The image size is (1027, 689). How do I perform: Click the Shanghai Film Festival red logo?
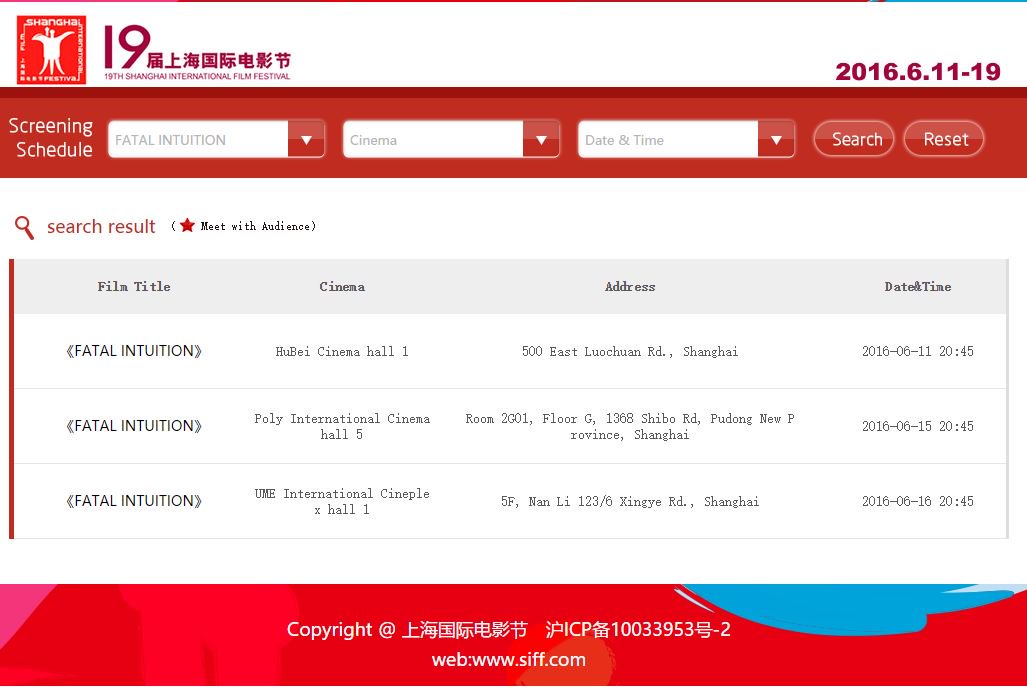[51, 50]
